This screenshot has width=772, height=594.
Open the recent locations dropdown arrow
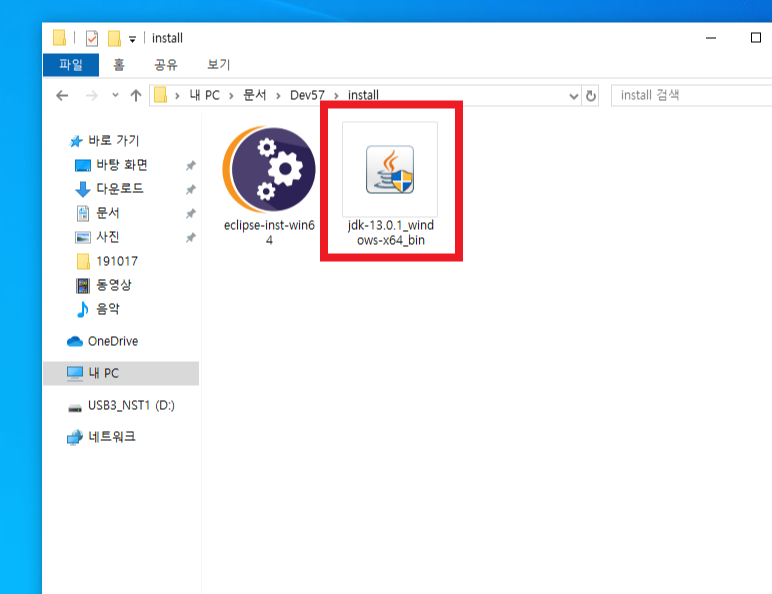pos(115,95)
